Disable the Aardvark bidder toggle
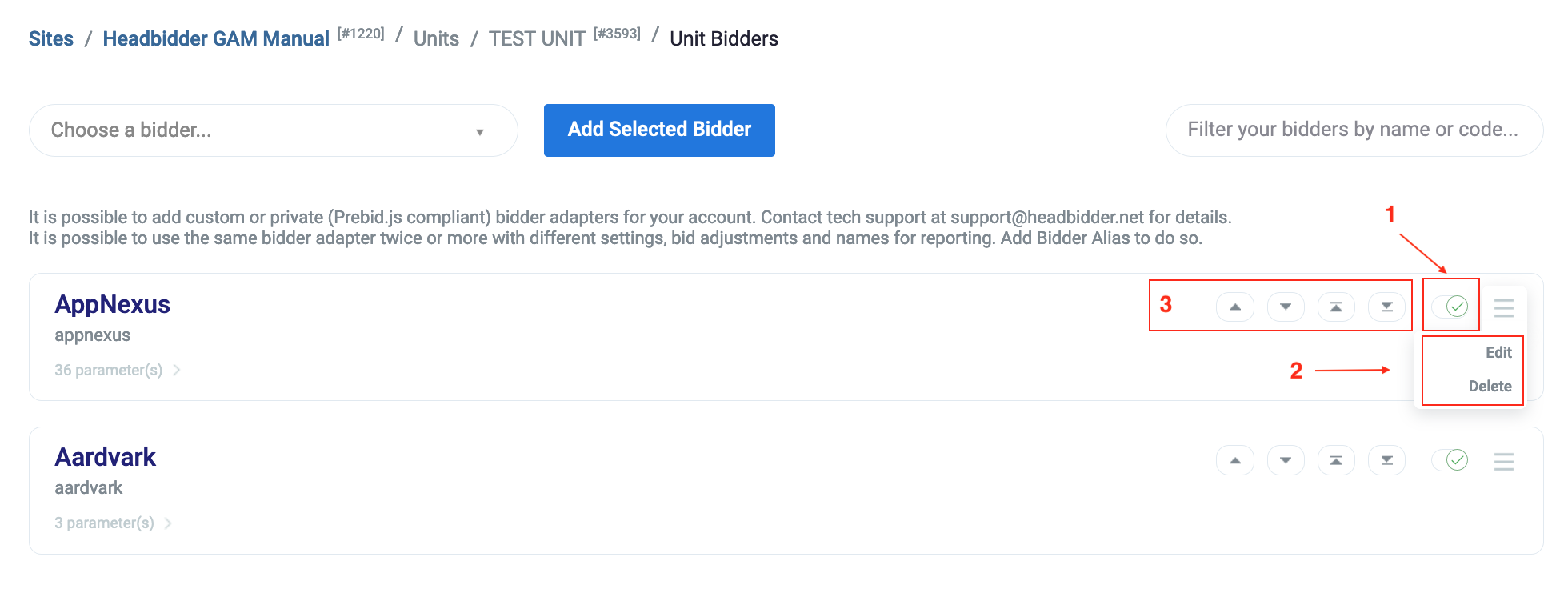This screenshot has height=589, width=1568. (1450, 460)
